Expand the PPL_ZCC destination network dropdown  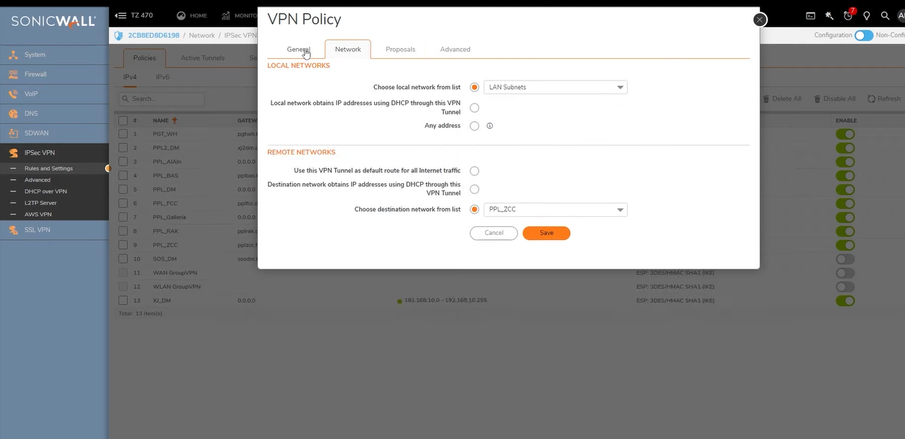point(555,210)
